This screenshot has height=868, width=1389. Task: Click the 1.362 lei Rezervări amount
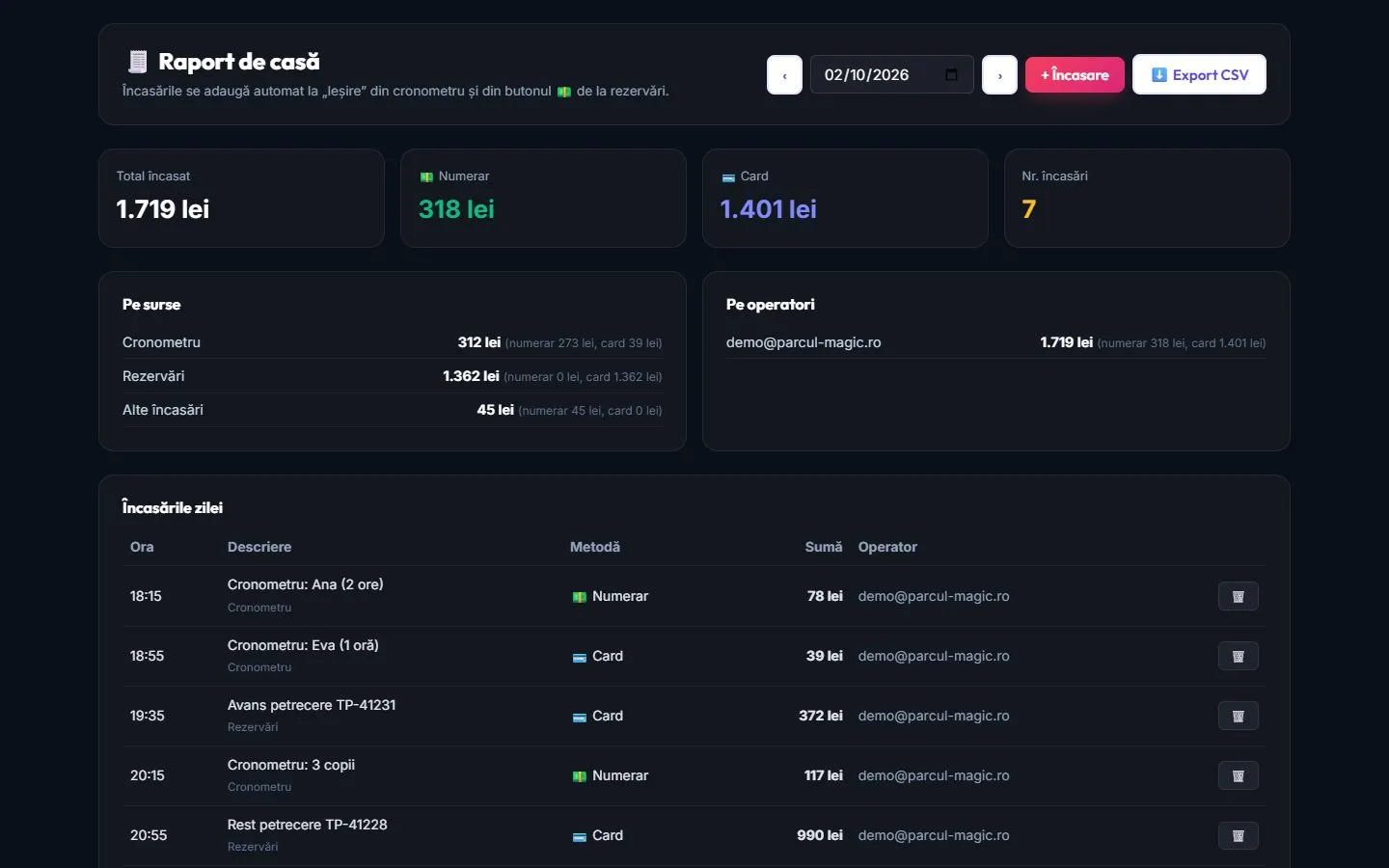point(471,376)
